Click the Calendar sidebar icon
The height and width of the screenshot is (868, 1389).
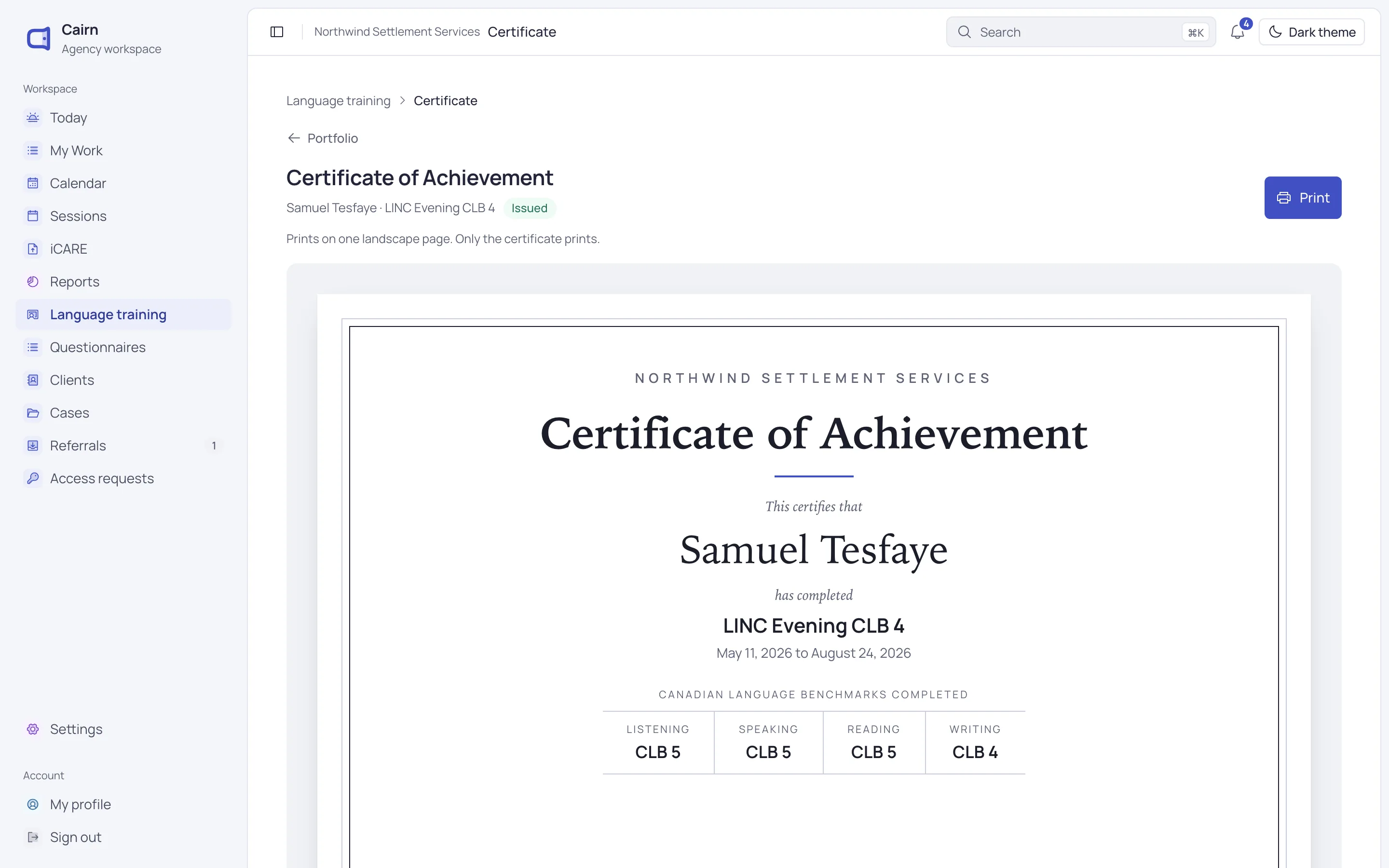tap(33, 183)
